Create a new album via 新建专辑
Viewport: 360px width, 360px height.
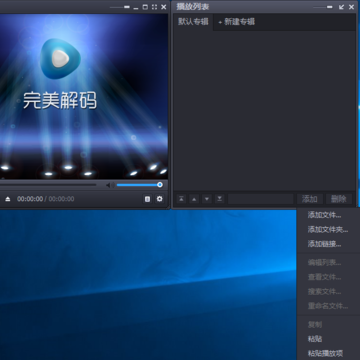[237, 22]
